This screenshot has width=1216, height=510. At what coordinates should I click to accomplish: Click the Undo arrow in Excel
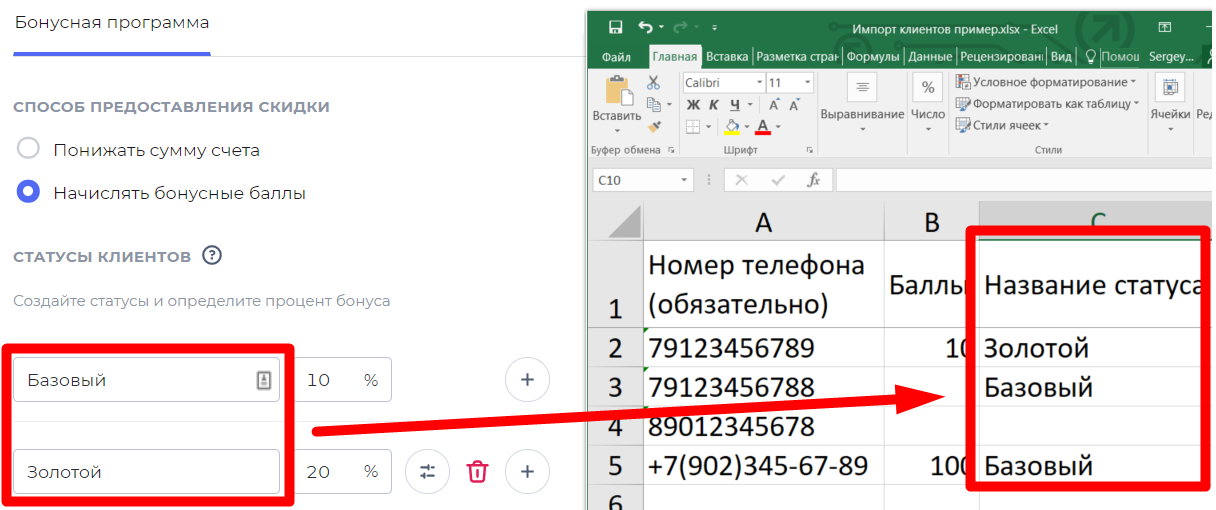[645, 28]
